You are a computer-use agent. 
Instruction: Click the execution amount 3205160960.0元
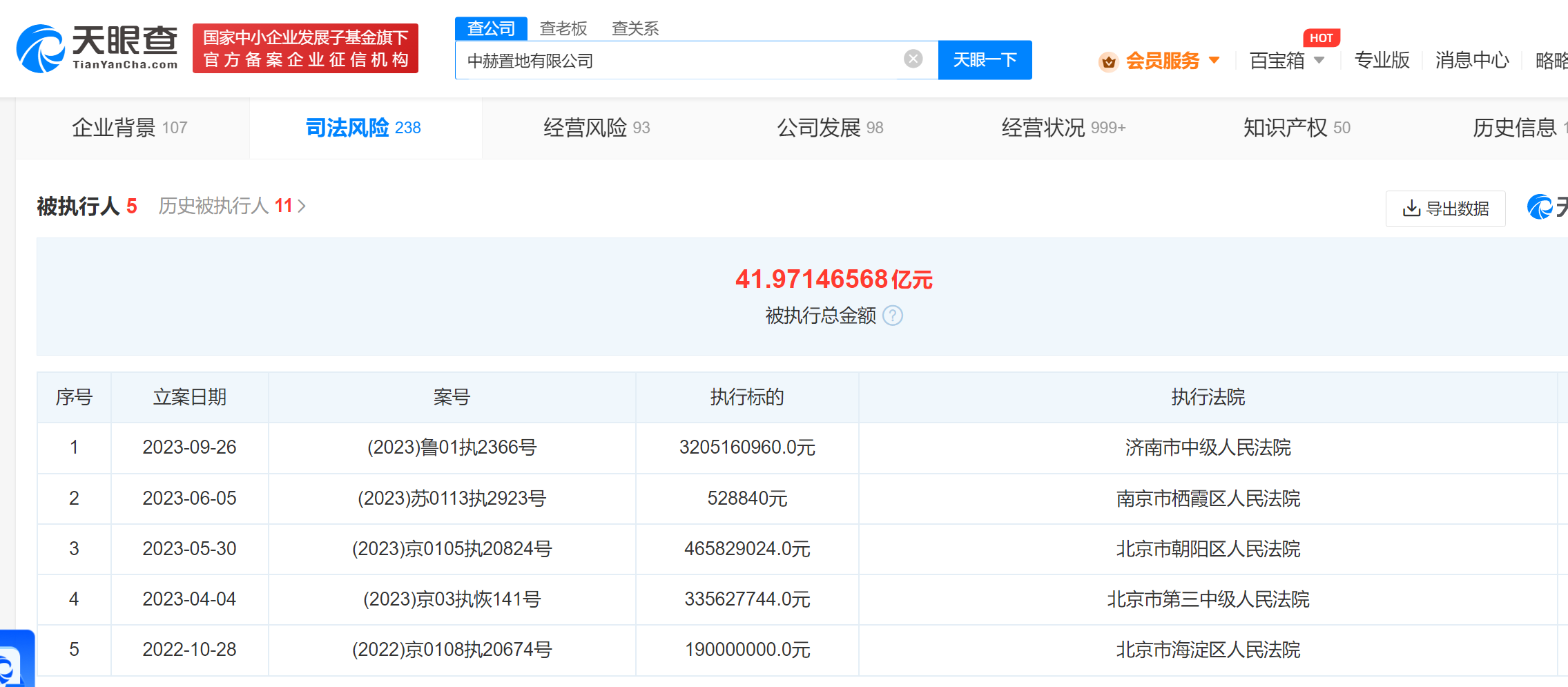click(x=747, y=447)
